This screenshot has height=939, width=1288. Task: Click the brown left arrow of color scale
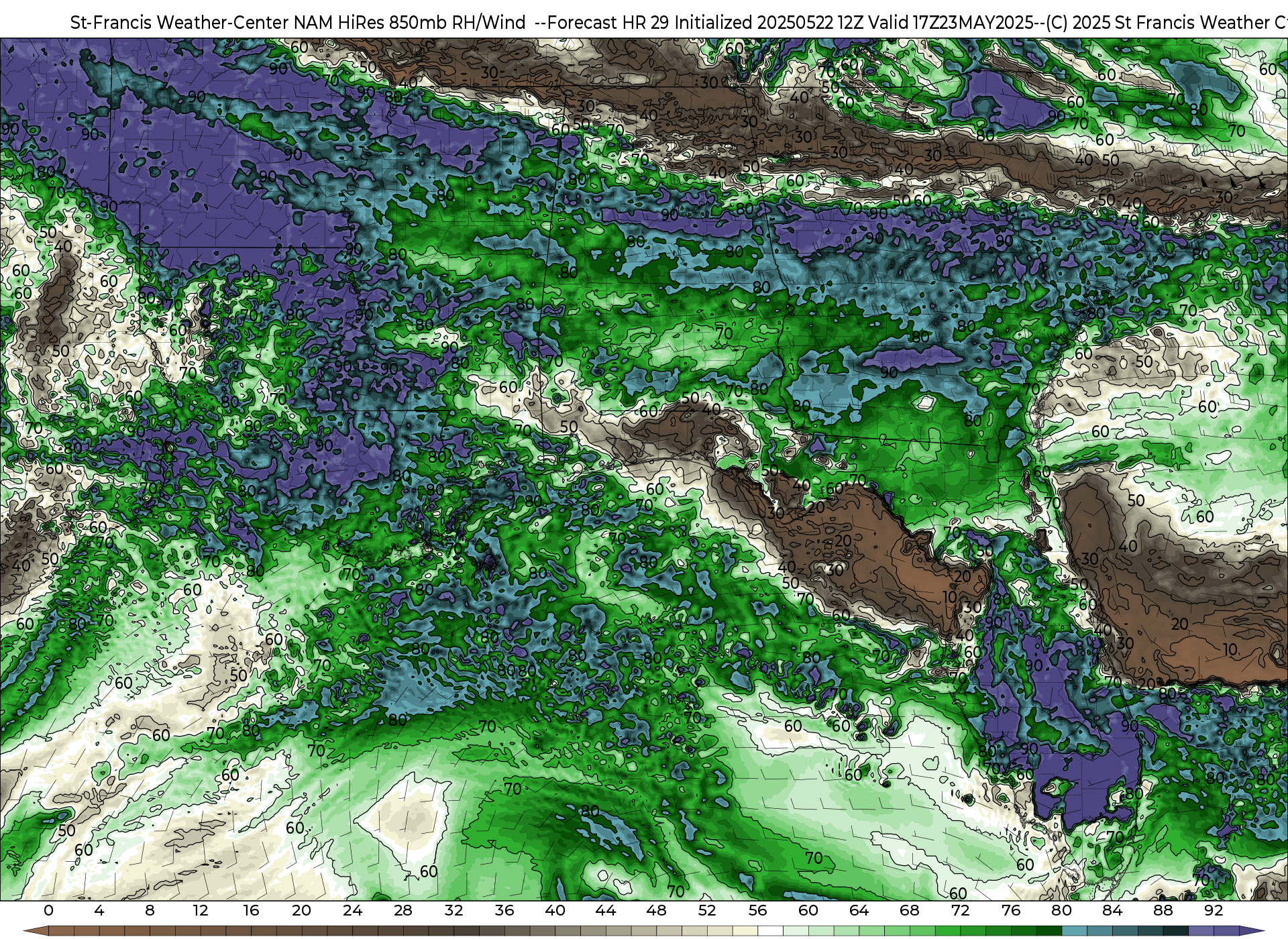[36, 931]
